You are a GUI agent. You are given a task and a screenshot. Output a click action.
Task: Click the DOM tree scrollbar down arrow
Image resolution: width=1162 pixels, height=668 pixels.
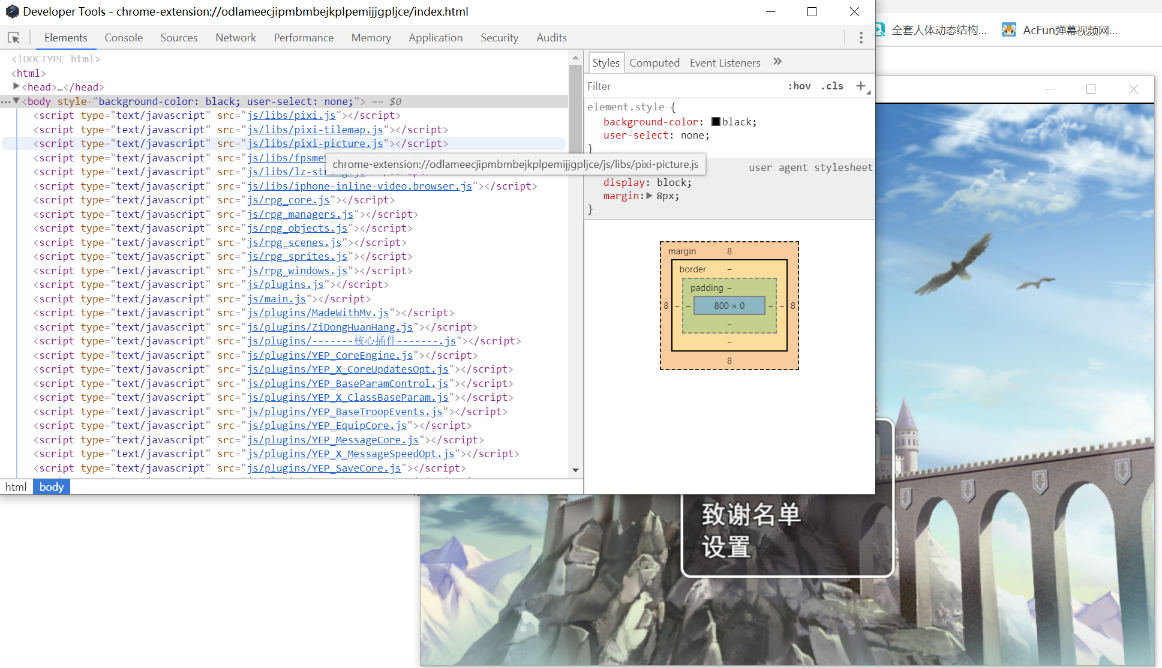(x=575, y=470)
